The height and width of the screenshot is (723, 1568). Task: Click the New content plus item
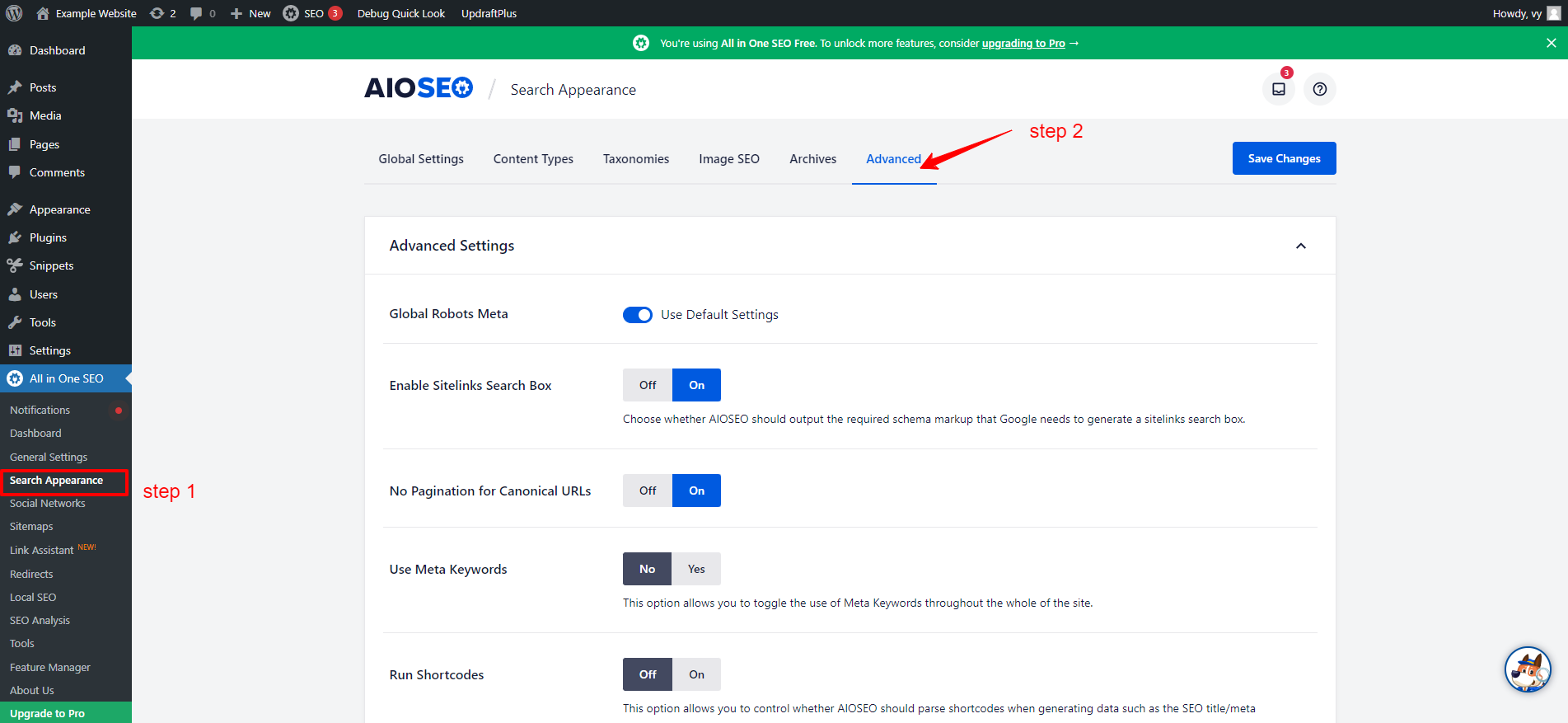(250, 13)
